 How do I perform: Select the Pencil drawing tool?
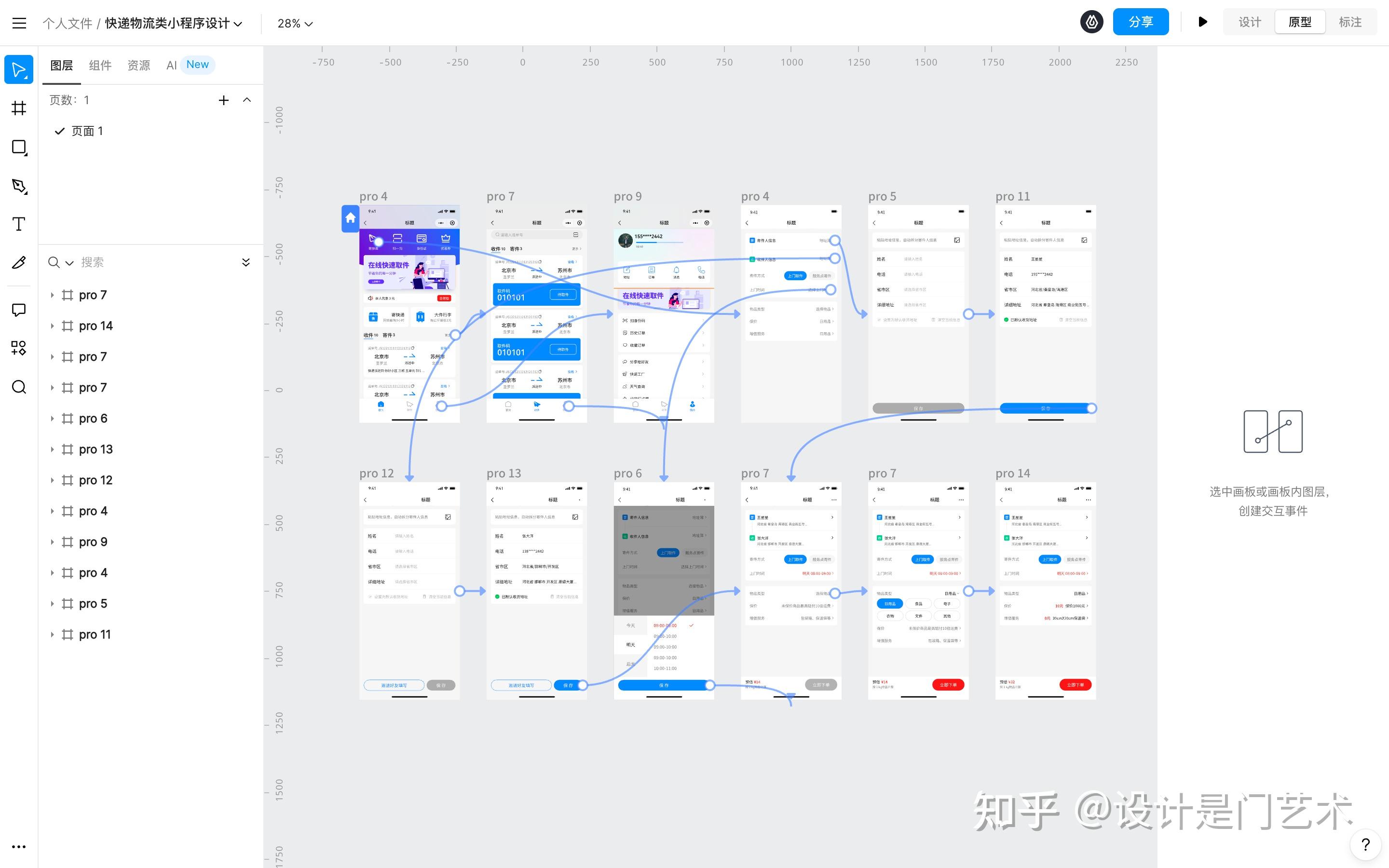(x=19, y=262)
